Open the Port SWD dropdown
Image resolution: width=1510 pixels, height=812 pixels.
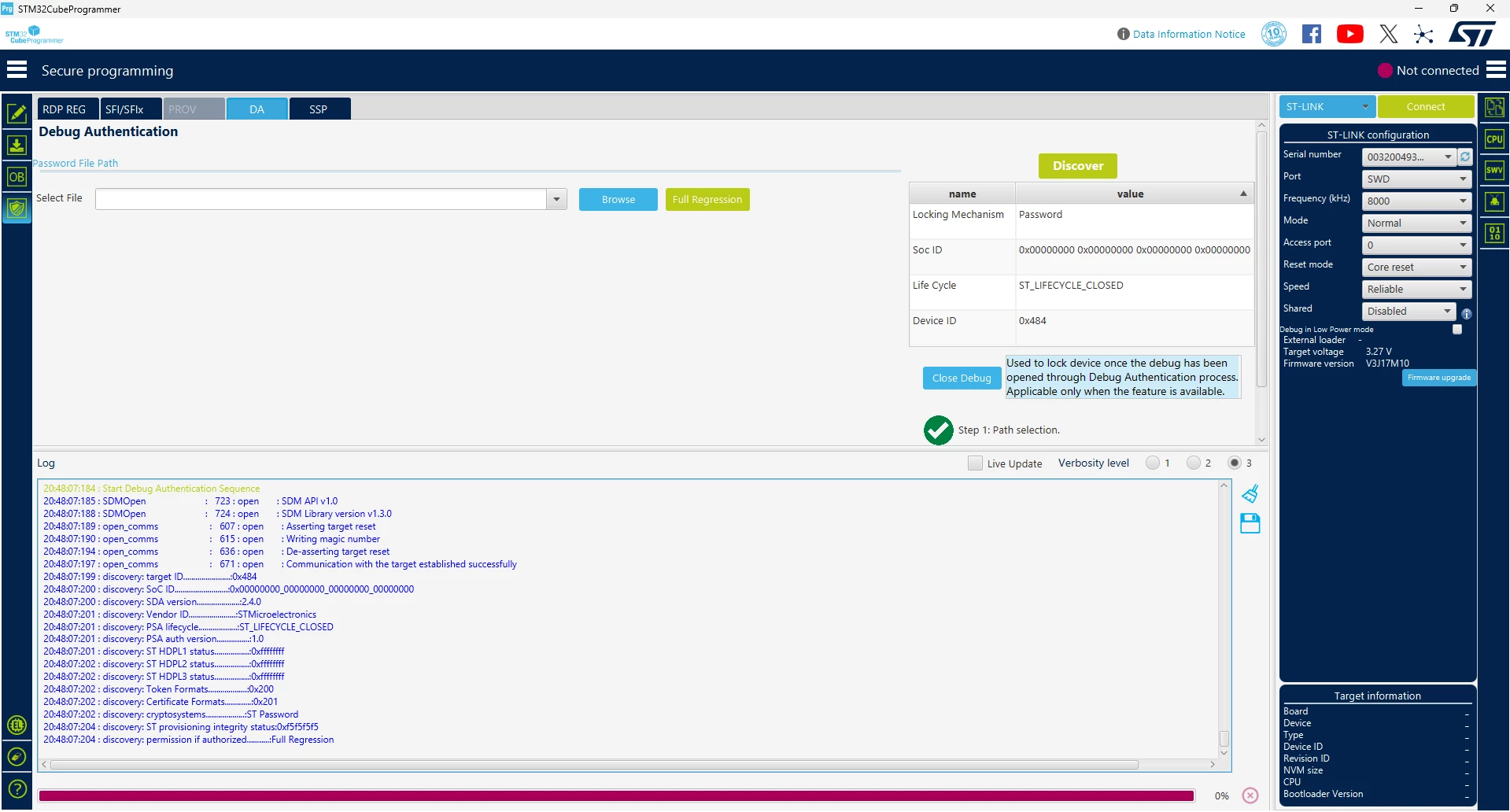(1416, 179)
